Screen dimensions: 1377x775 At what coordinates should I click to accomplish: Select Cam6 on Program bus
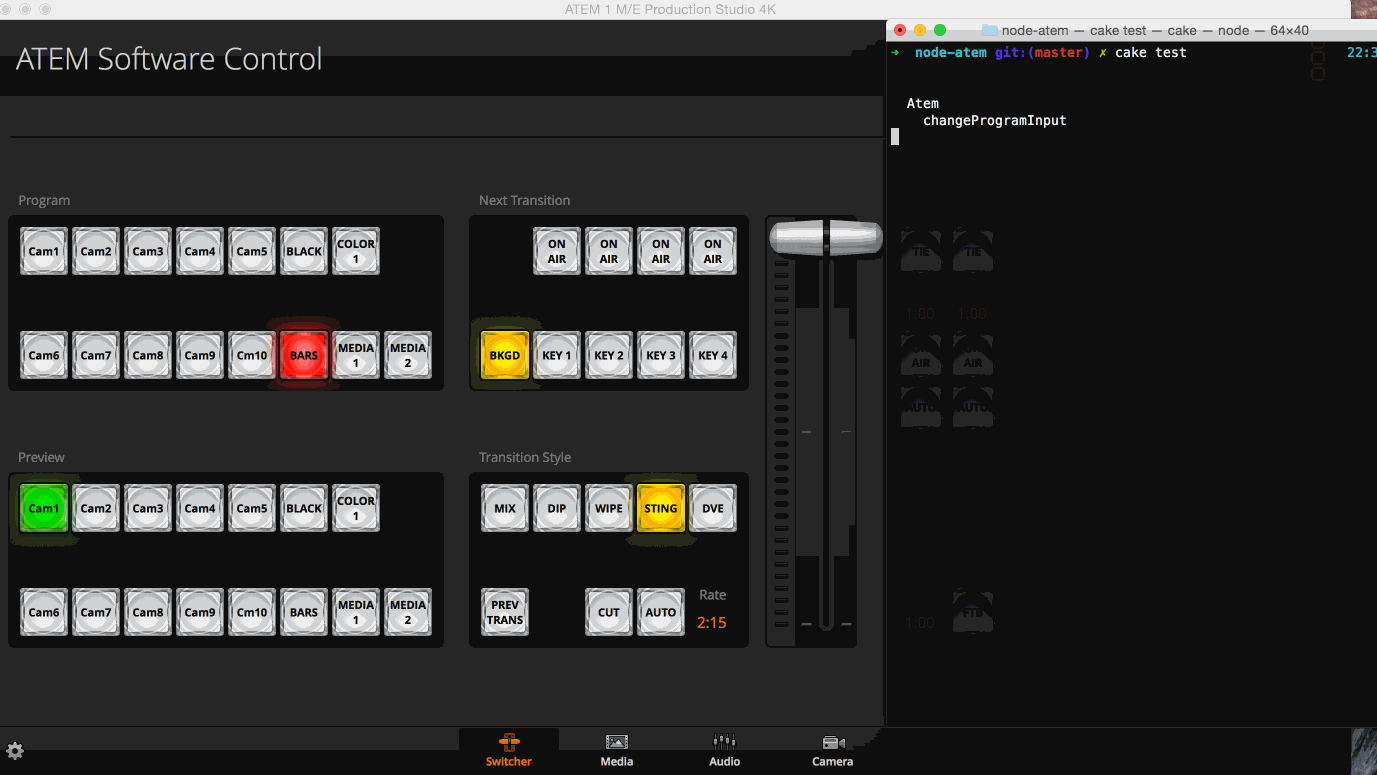[x=44, y=355]
